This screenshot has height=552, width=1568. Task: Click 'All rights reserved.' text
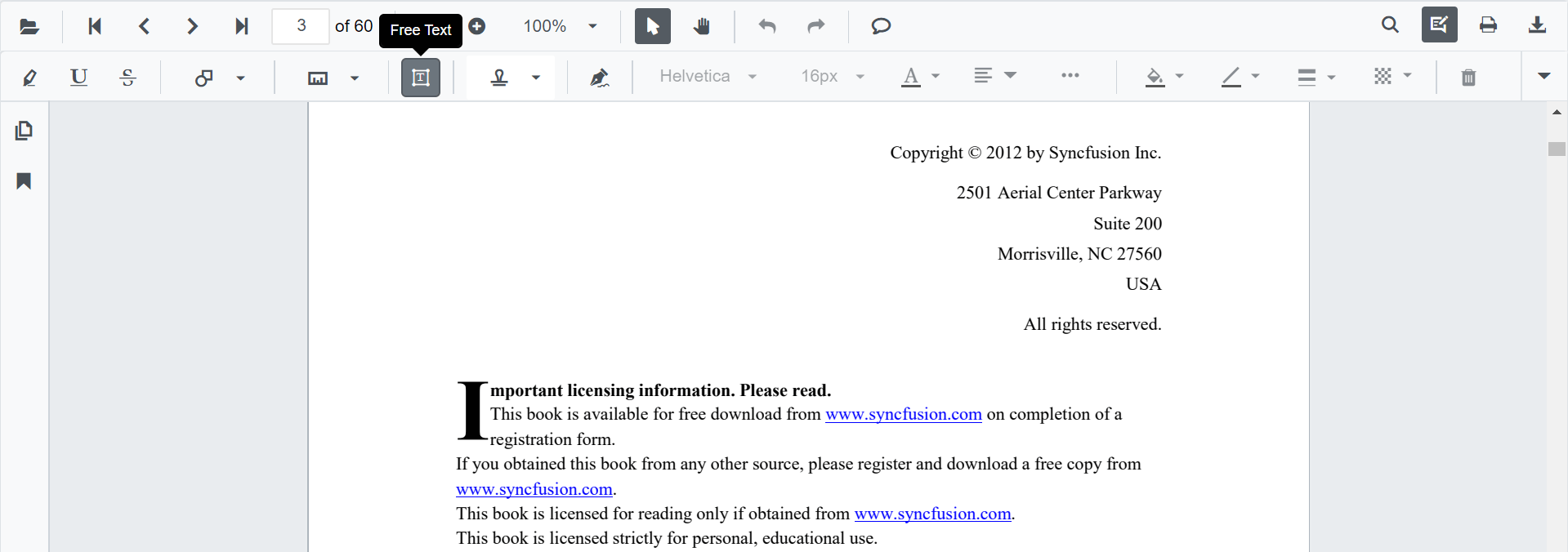point(1092,324)
